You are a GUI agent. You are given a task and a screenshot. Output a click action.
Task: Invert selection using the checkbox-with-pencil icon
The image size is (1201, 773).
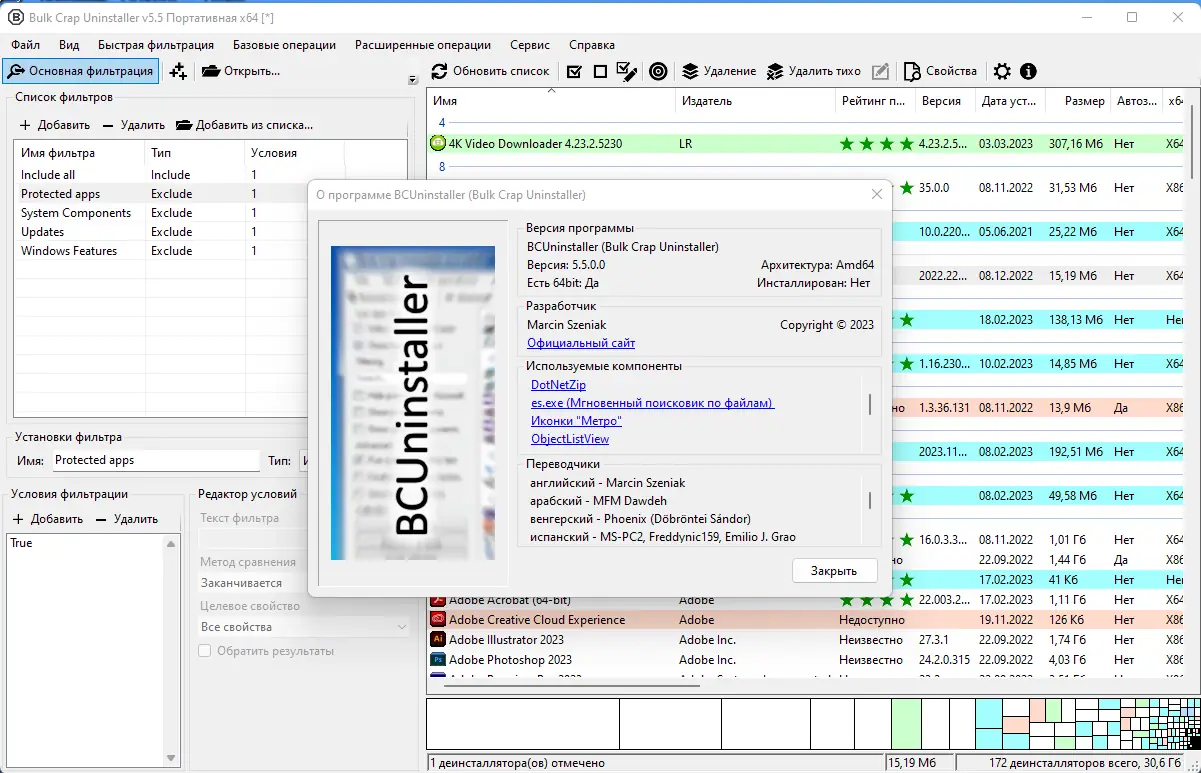627,71
